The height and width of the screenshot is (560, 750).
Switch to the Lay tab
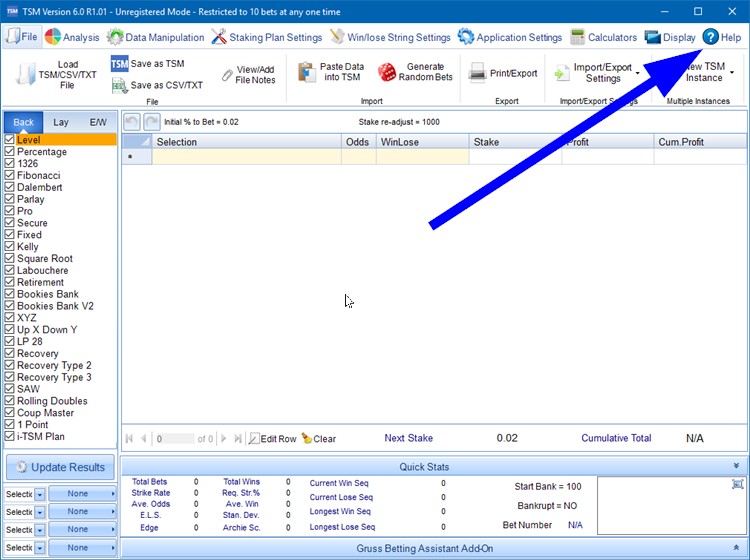pos(61,122)
